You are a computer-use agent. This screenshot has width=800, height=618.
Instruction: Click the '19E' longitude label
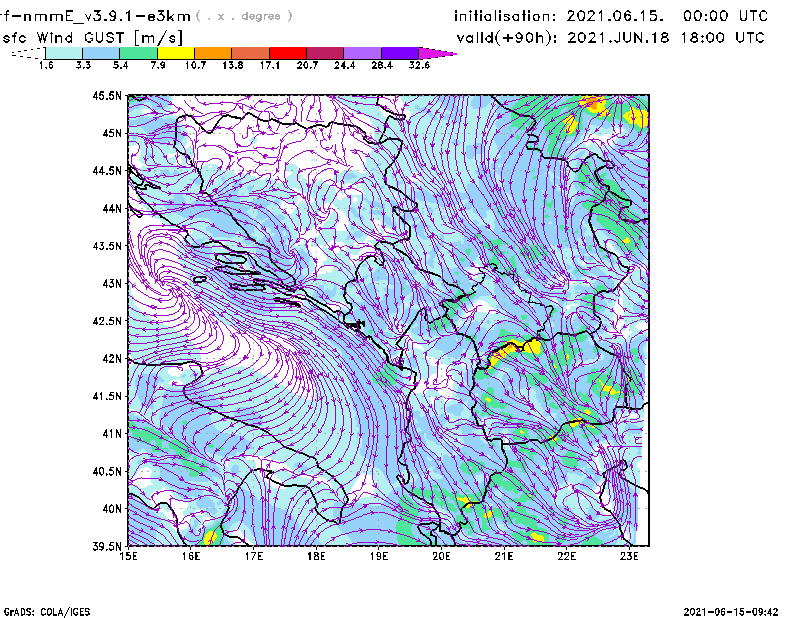click(379, 556)
